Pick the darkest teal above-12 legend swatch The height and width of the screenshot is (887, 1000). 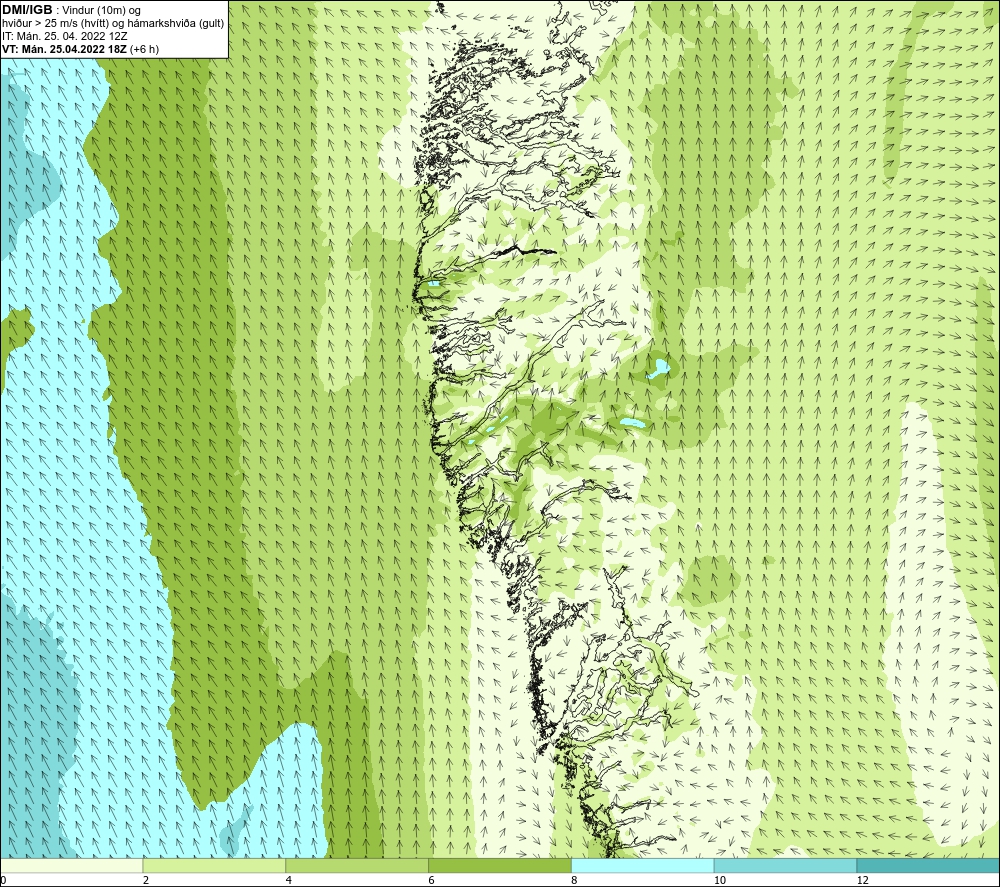[929, 865]
